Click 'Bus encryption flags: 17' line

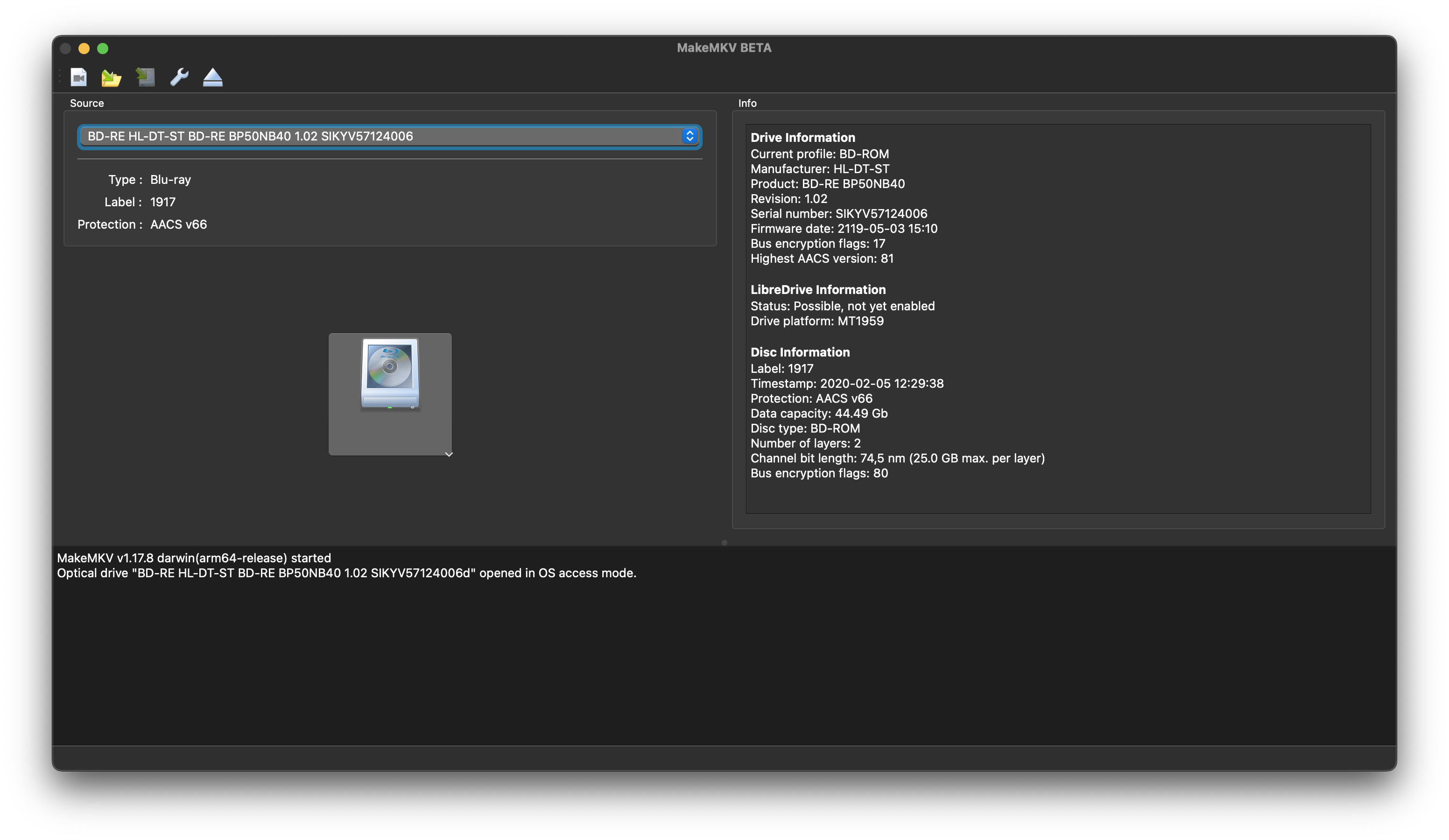pyautogui.click(x=818, y=244)
